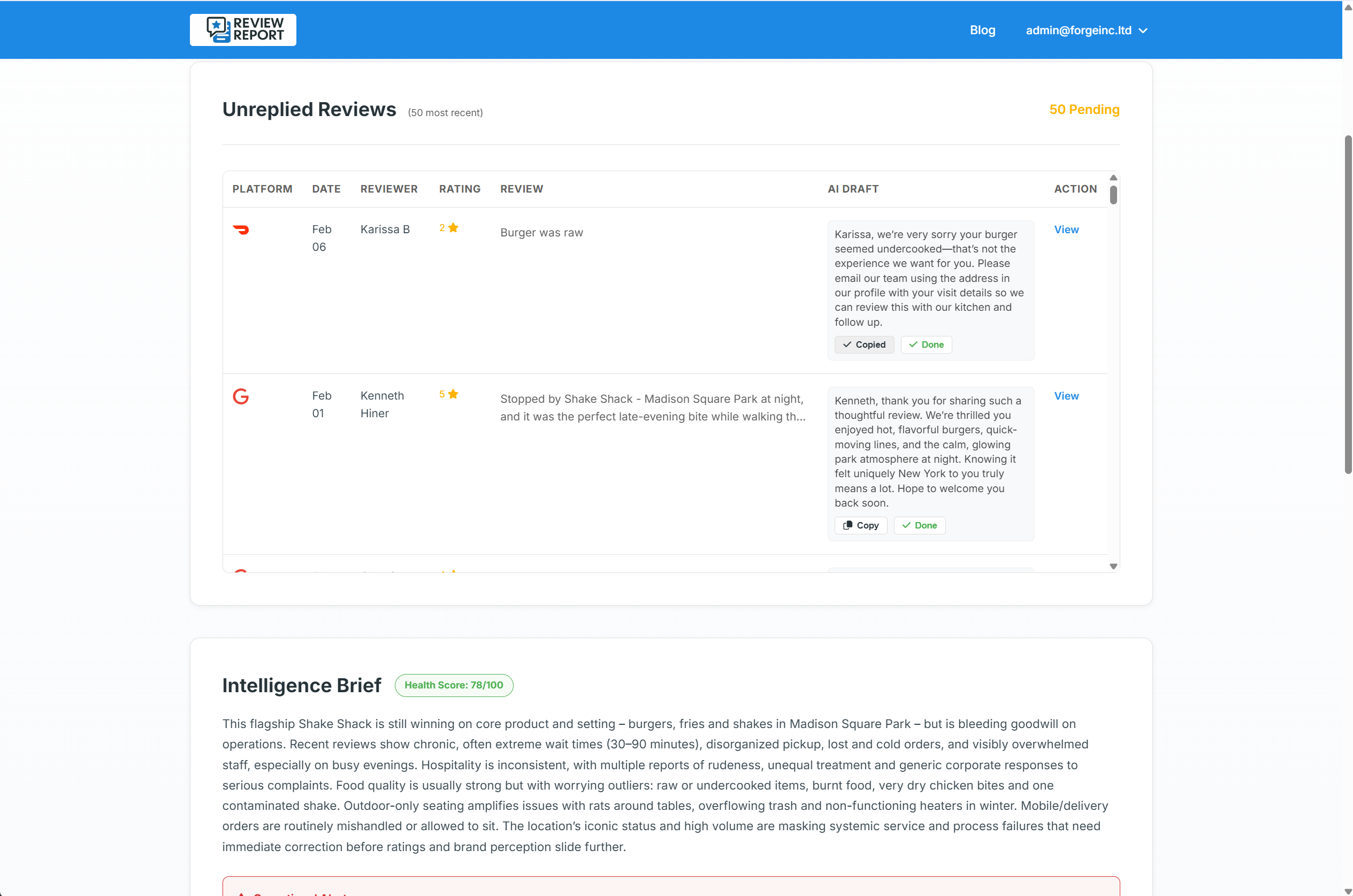The width and height of the screenshot is (1353, 896).
Task: Open the Blog page
Action: pos(982,30)
